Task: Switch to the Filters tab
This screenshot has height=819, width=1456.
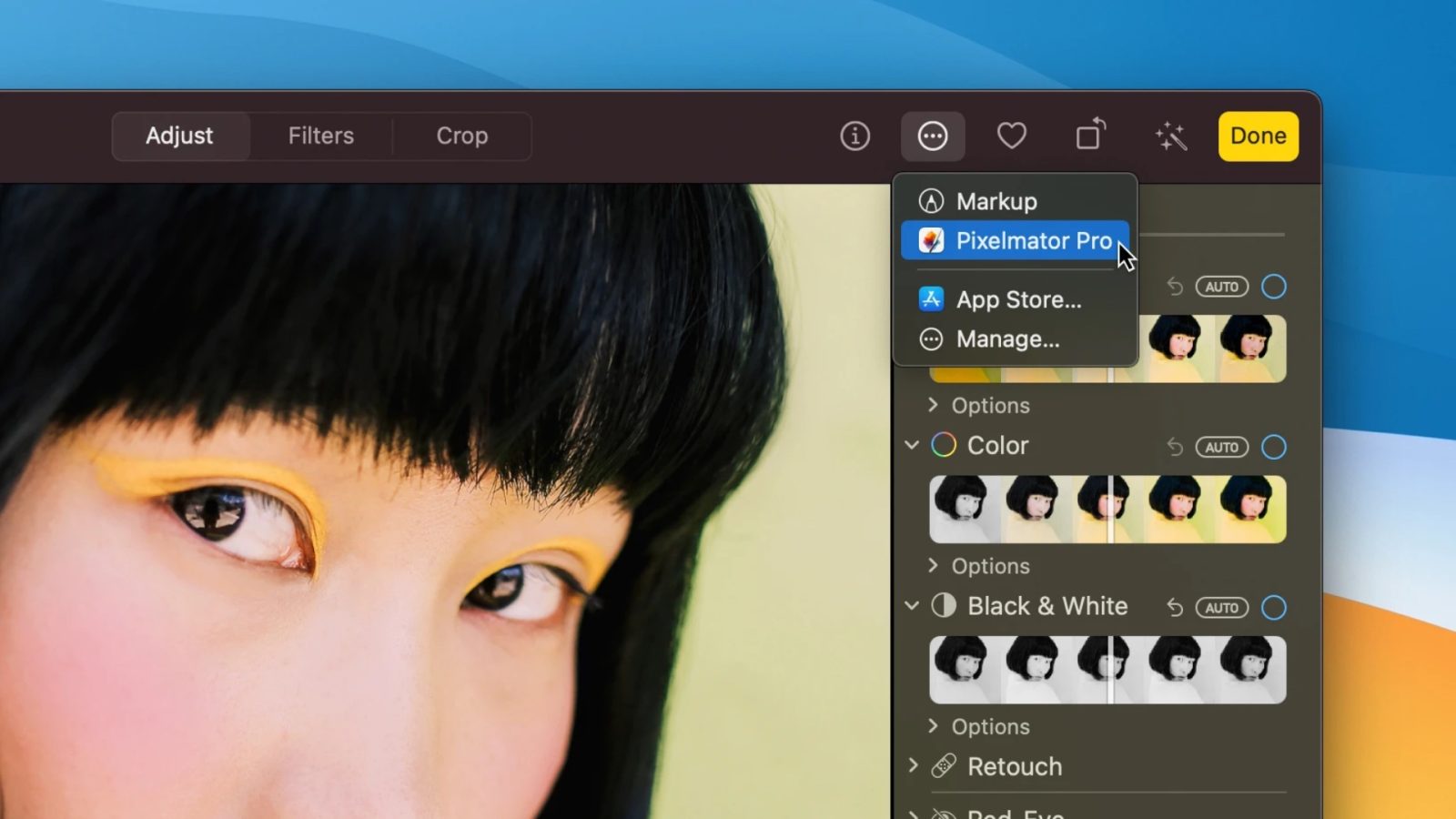Action: (320, 136)
